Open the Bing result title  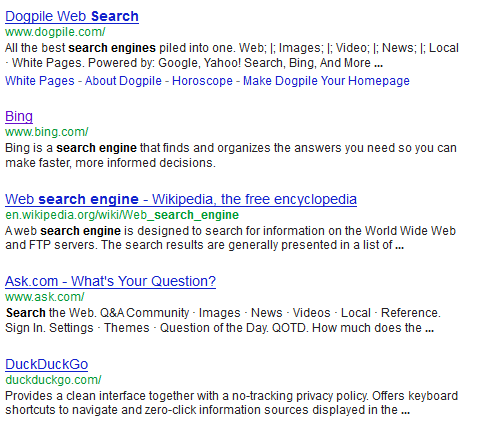[x=19, y=116]
